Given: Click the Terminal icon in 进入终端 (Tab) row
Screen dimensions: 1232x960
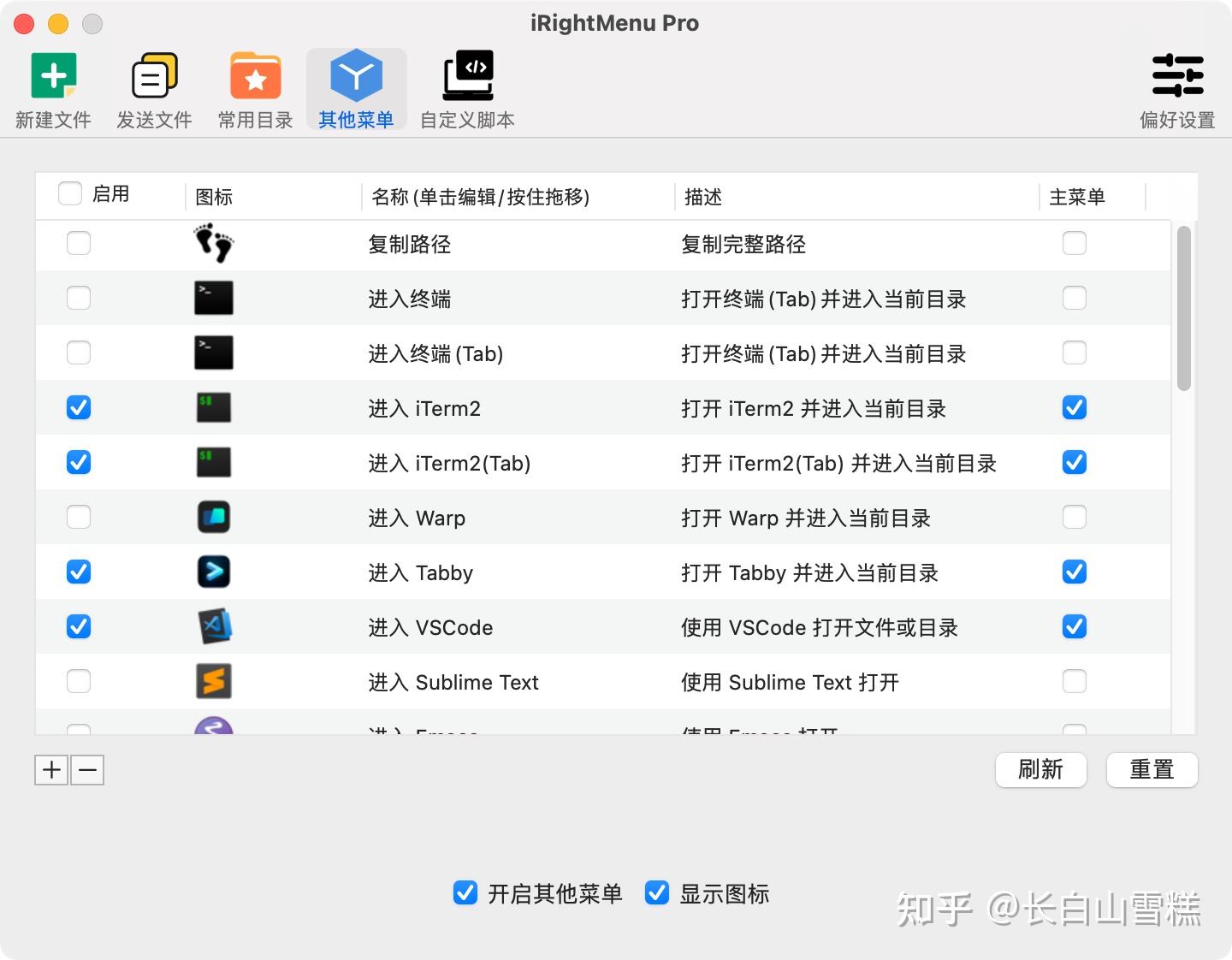Looking at the screenshot, I should [214, 353].
